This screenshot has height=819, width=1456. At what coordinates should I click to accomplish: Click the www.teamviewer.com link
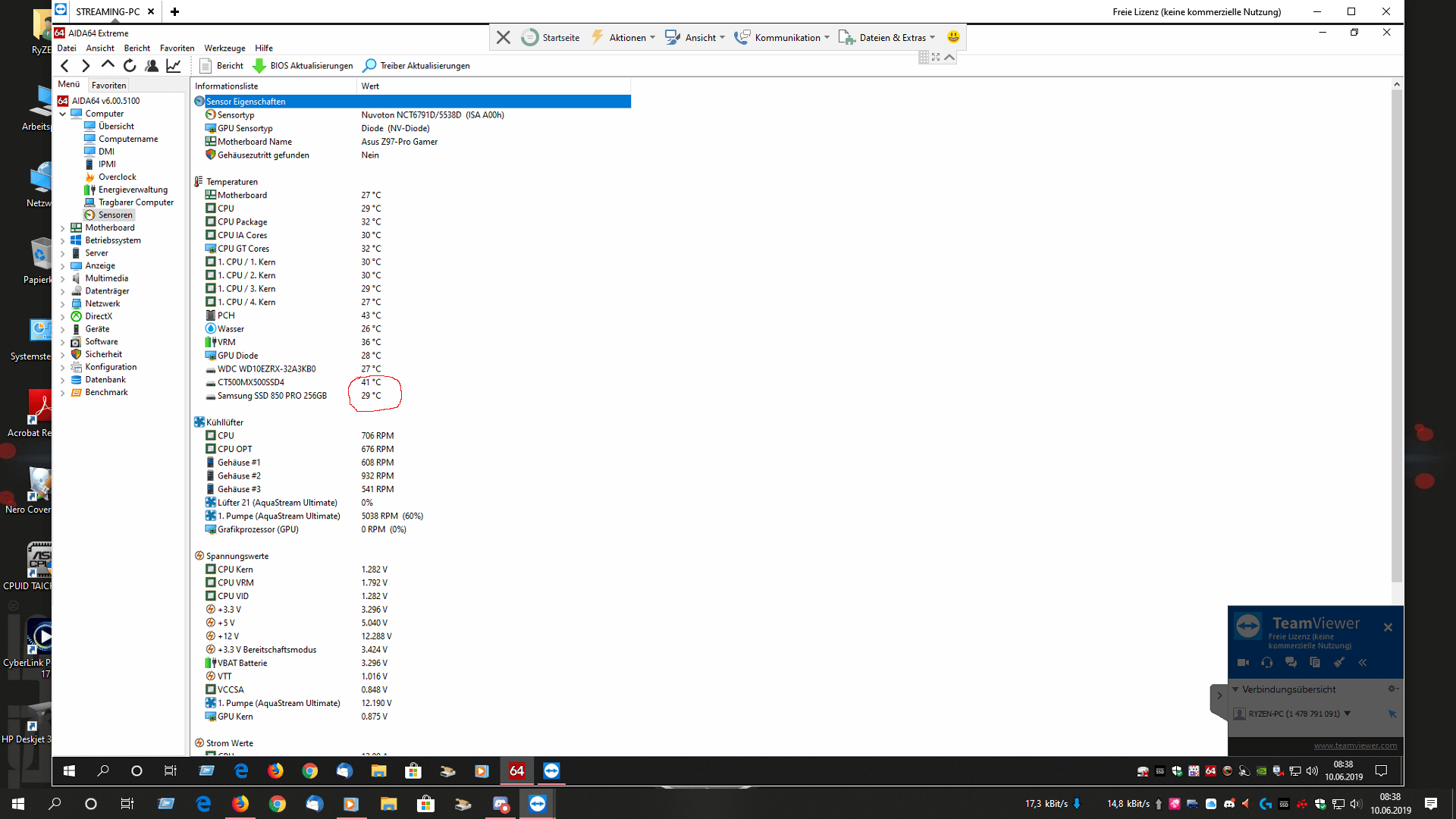click(1354, 745)
